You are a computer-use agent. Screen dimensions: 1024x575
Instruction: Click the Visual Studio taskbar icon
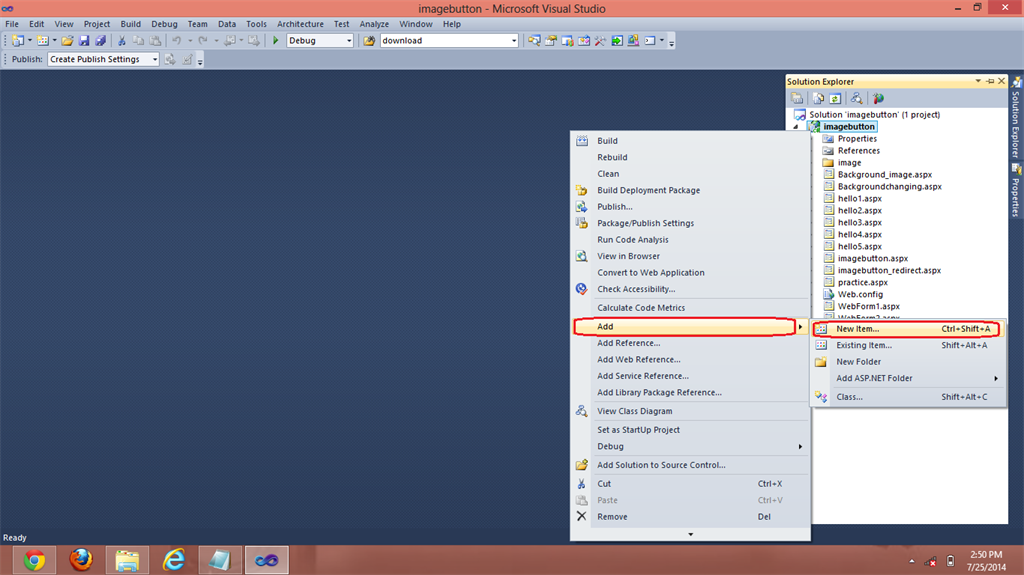pyautogui.click(x=266, y=561)
